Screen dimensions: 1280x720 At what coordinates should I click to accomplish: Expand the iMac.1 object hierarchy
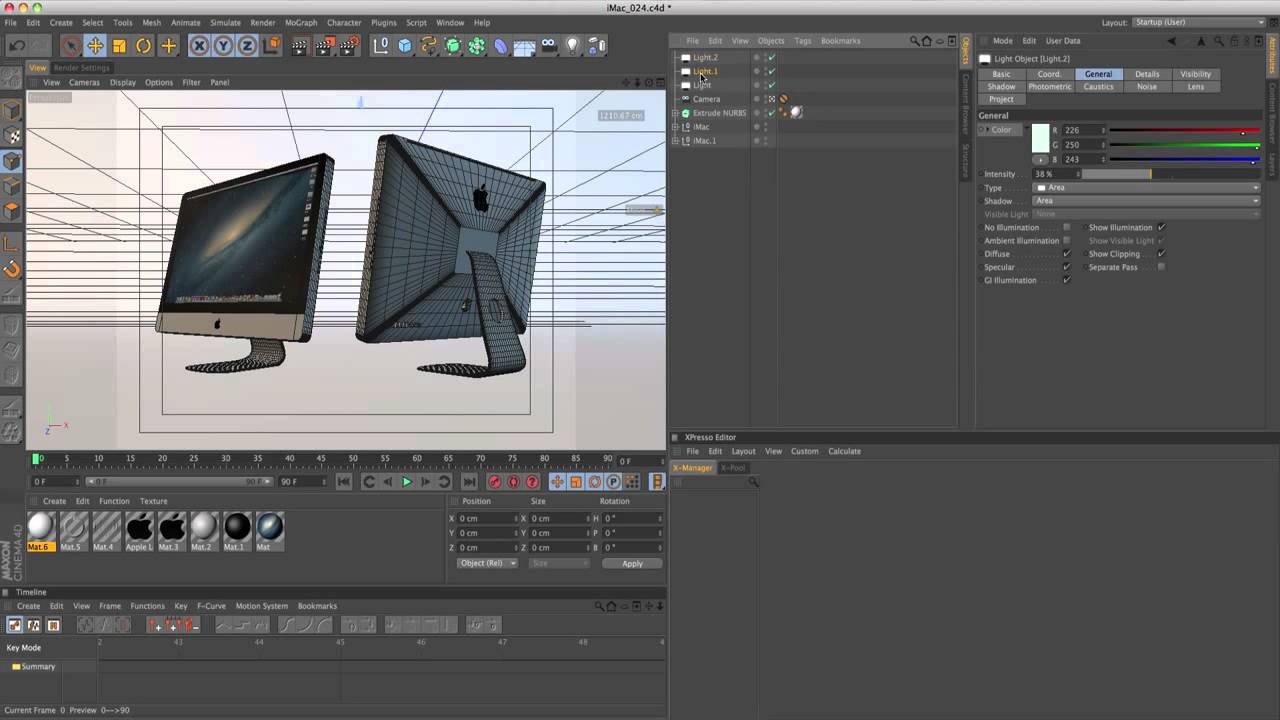(x=676, y=141)
